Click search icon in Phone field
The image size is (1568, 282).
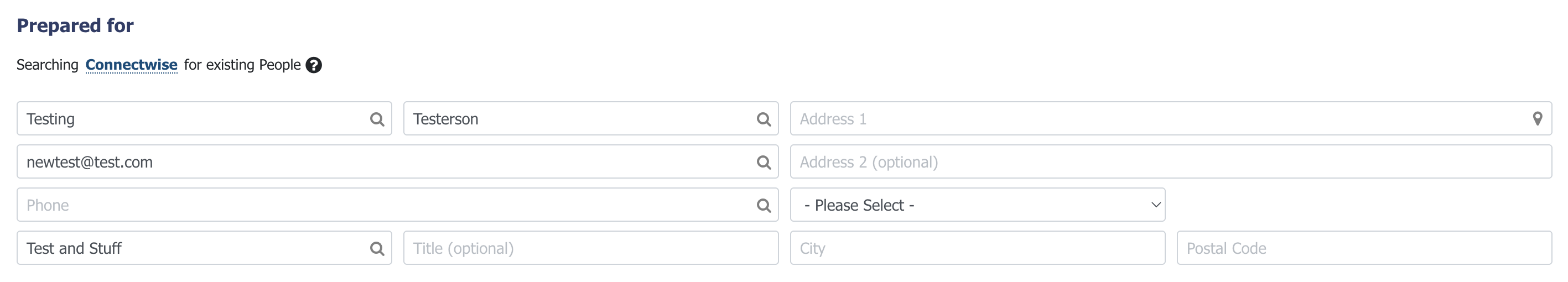coord(764,206)
